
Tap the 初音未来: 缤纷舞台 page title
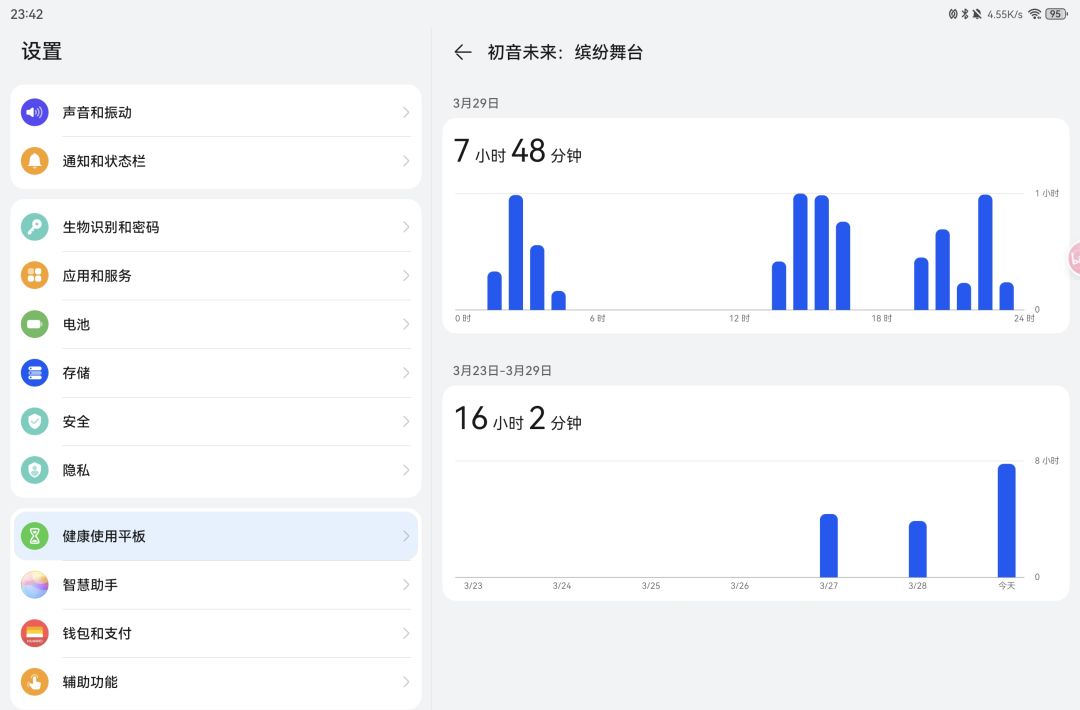565,52
